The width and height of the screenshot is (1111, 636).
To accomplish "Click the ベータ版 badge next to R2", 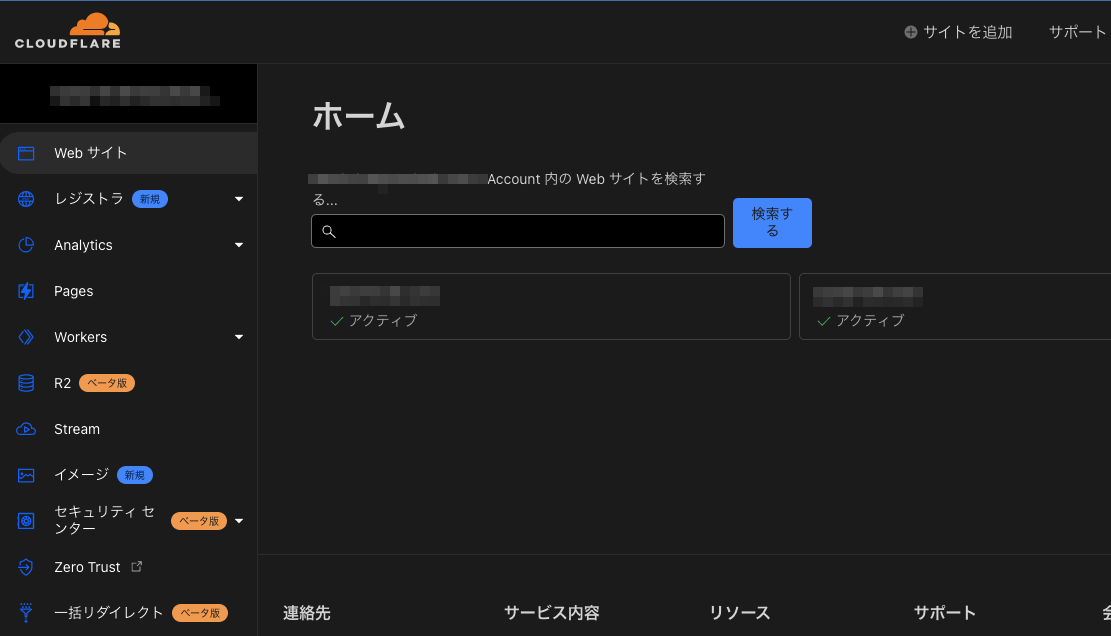I will click(x=107, y=383).
